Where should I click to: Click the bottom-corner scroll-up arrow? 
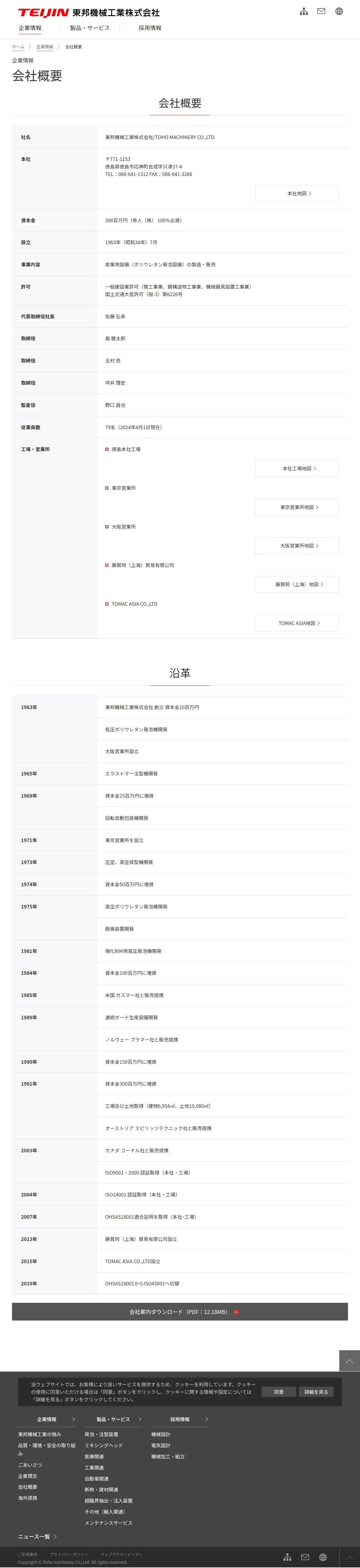click(349, 1557)
